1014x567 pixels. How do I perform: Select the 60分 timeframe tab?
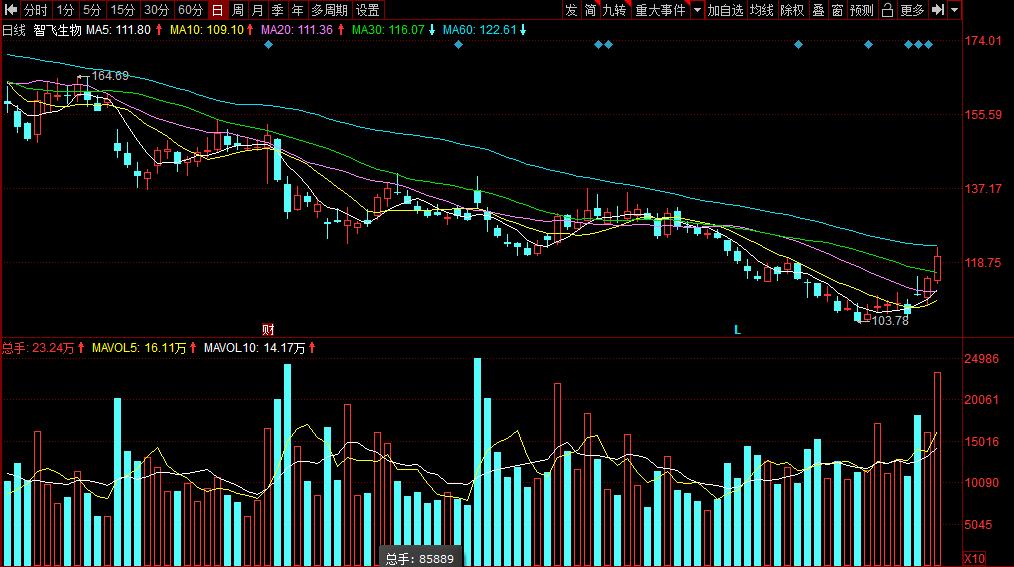click(189, 10)
